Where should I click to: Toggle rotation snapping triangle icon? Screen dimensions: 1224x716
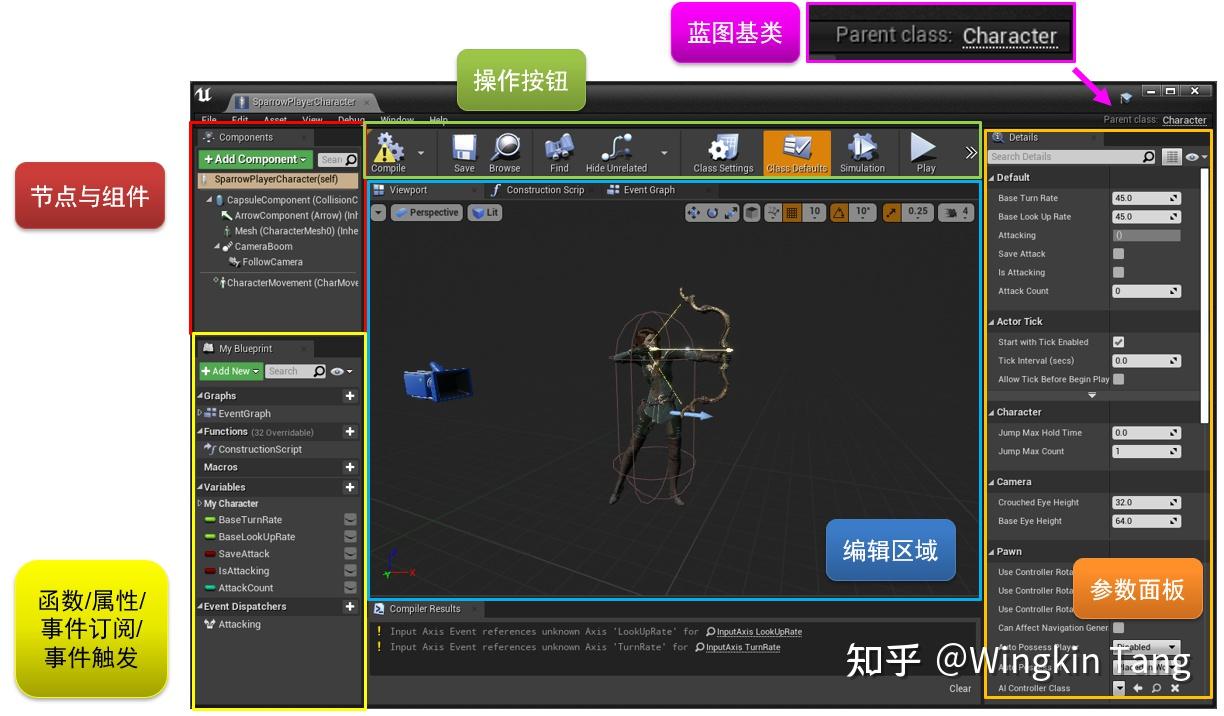(x=840, y=212)
